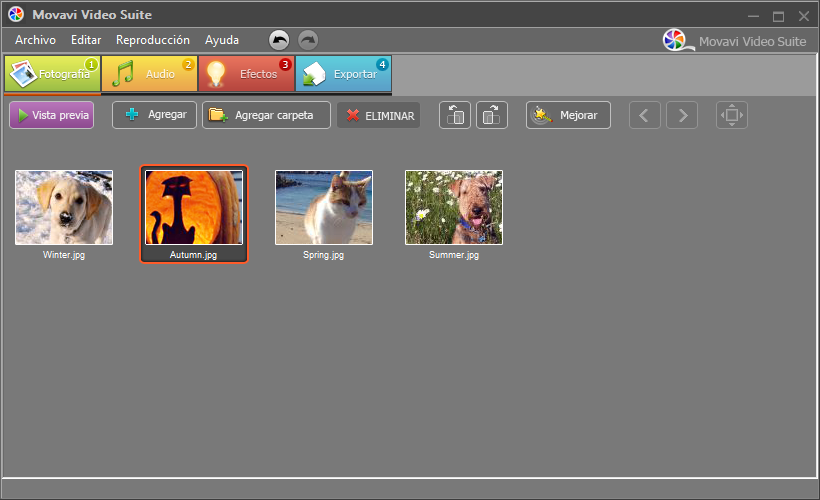820x500 pixels.
Task: Open the Fotografía tab
Action: click(52, 74)
